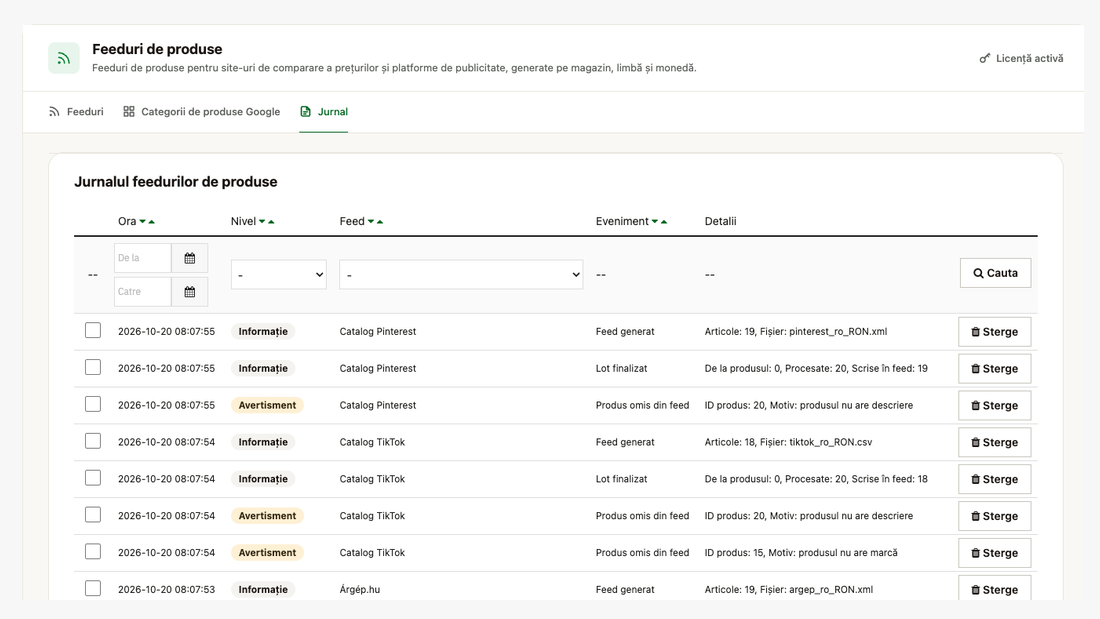This screenshot has width=1100, height=619.
Task: Tick the Catalog TikTok Lot finalizat checkbox
Action: coord(93,478)
